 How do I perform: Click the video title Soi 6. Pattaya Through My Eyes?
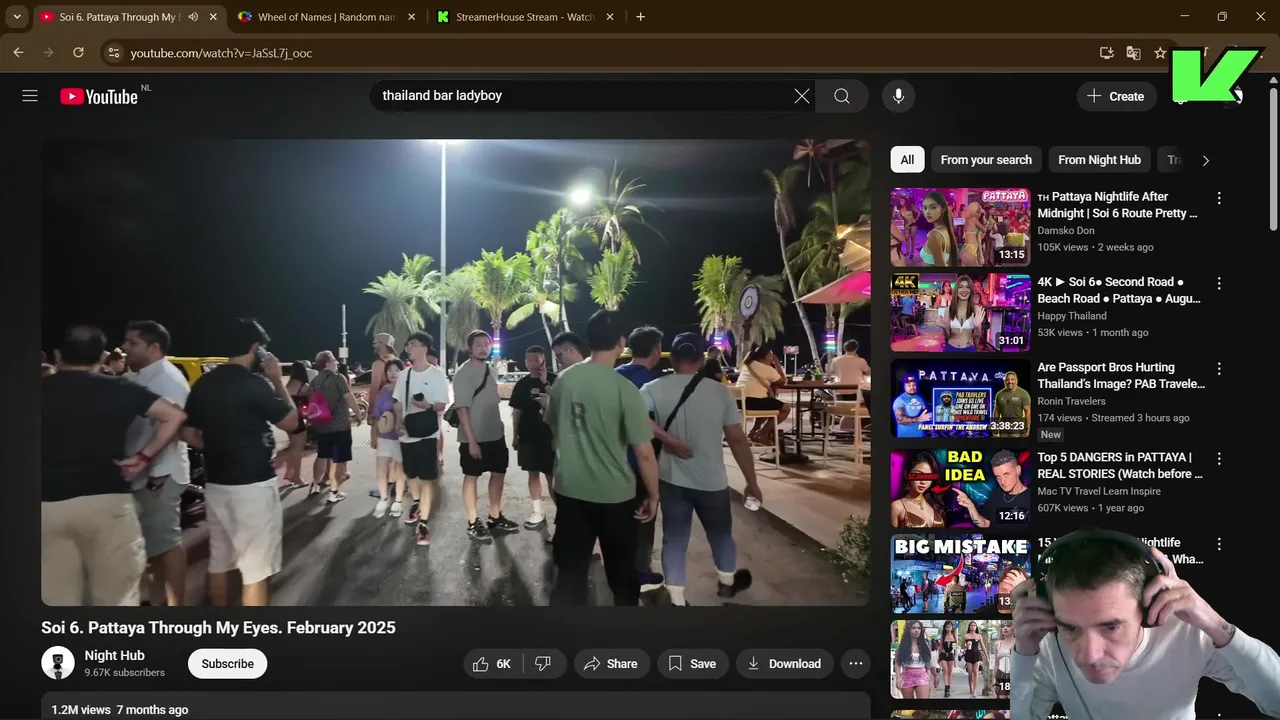point(218,628)
